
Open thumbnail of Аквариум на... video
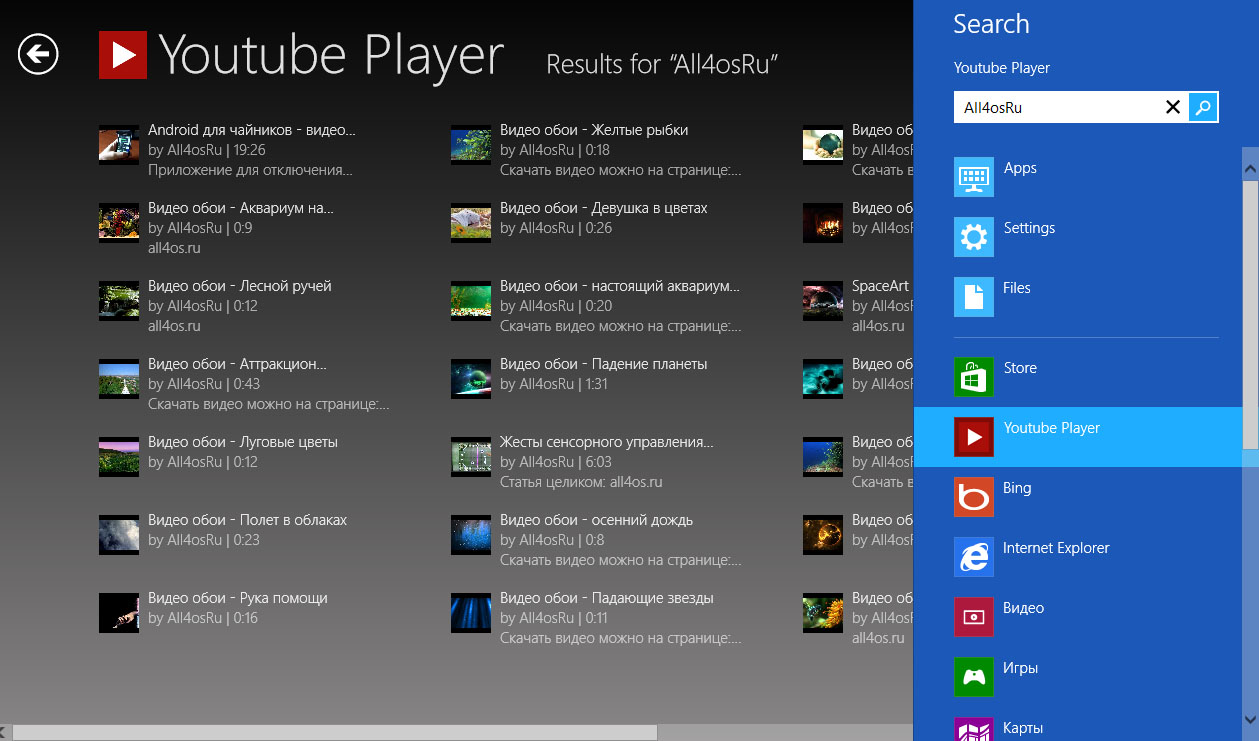point(119,222)
